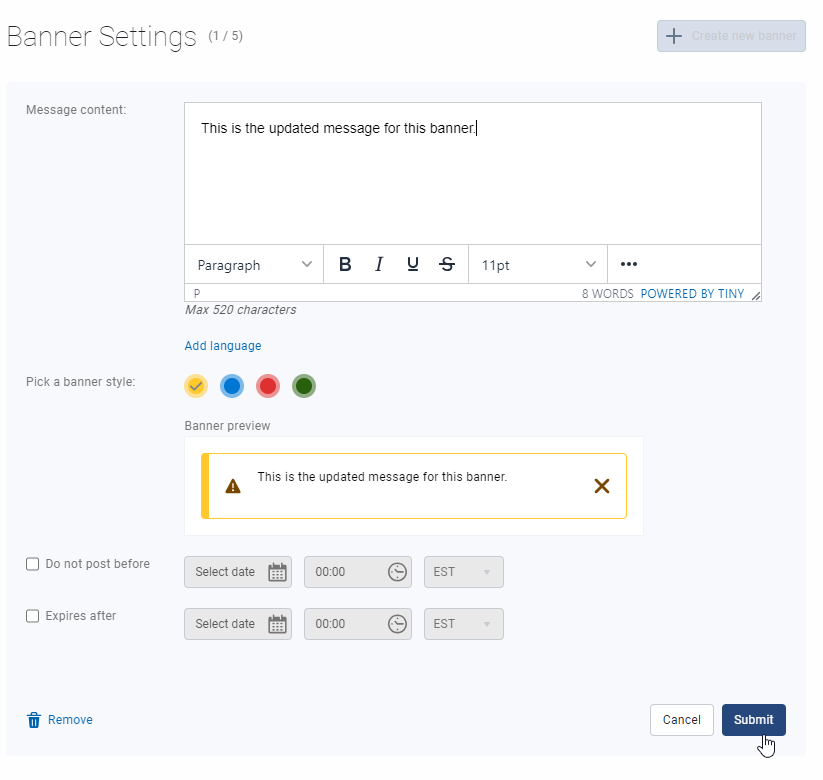Click the 'Create new banner' button
This screenshot has height=780, width=823.
pos(731,36)
